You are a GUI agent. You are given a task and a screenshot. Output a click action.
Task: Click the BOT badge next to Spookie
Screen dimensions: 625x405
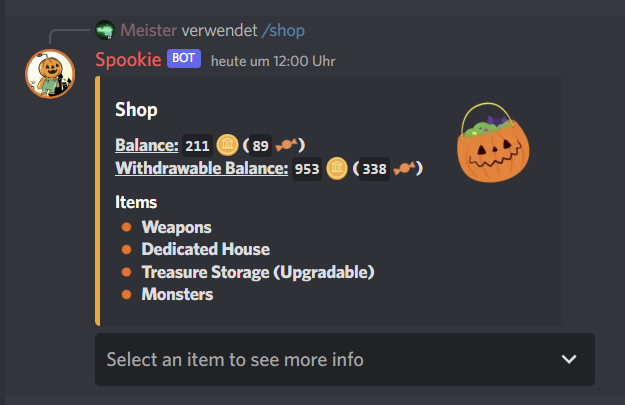184,59
